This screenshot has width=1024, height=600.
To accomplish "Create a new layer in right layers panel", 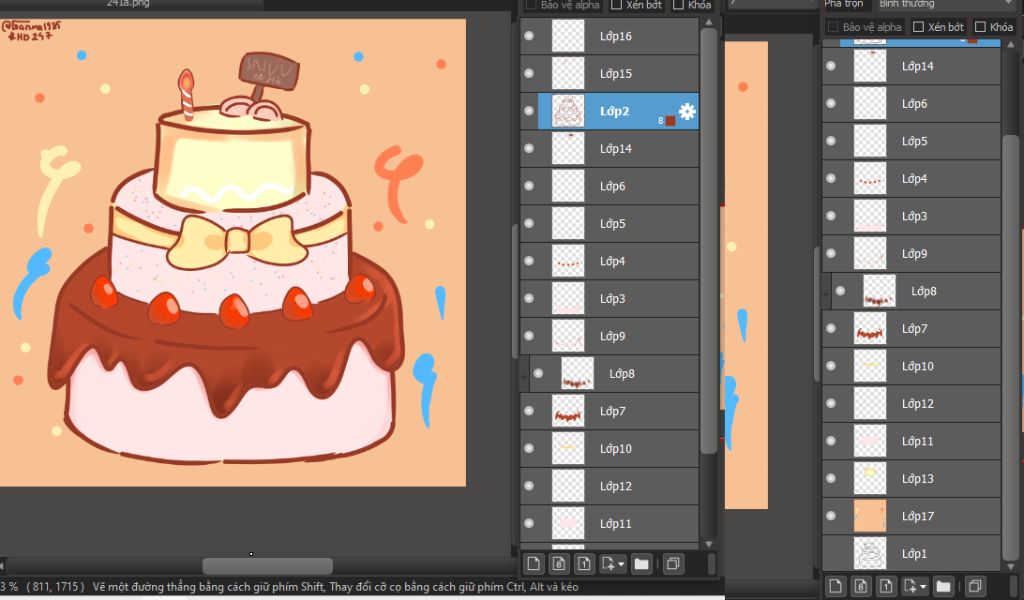I will [x=835, y=586].
